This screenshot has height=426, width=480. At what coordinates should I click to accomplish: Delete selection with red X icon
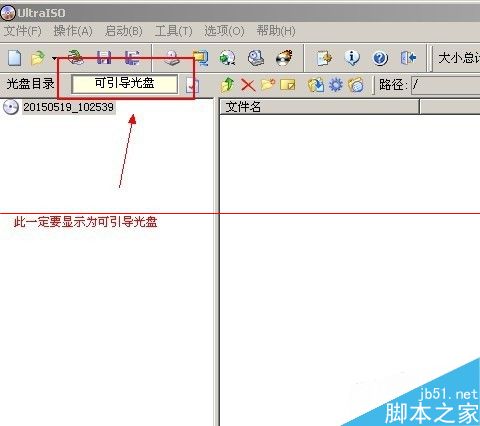pos(248,85)
